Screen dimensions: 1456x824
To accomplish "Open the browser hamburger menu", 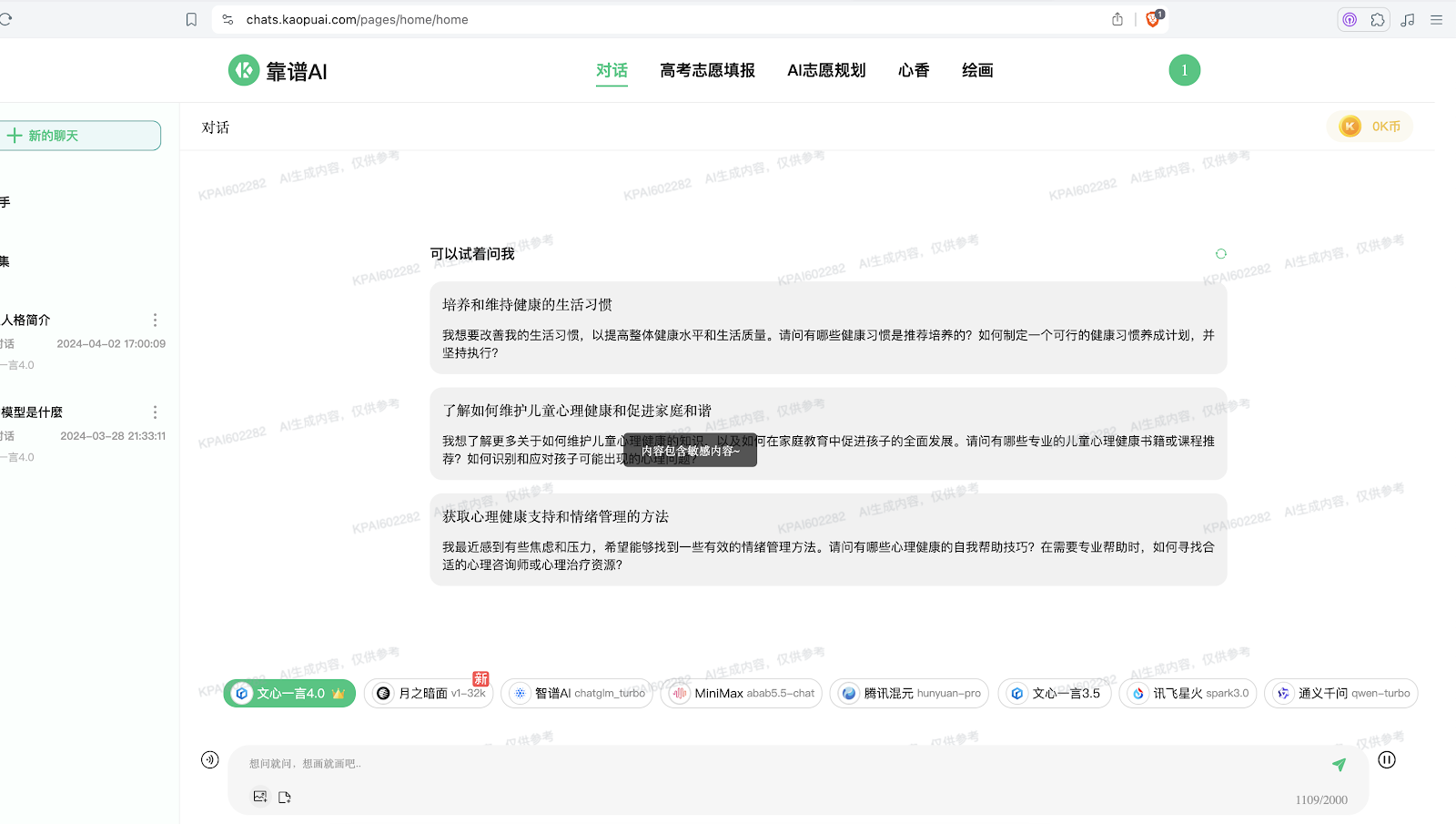I will tap(1437, 19).
